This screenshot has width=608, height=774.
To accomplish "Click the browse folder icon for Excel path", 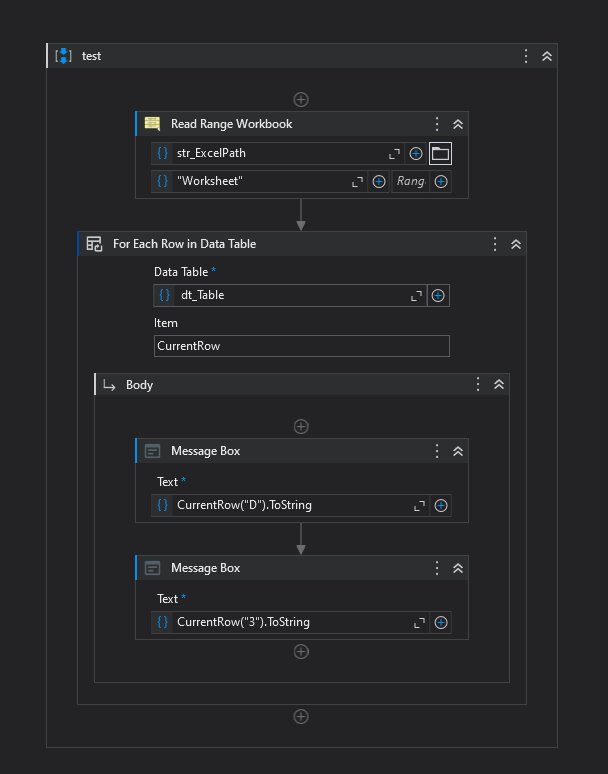I will point(440,153).
